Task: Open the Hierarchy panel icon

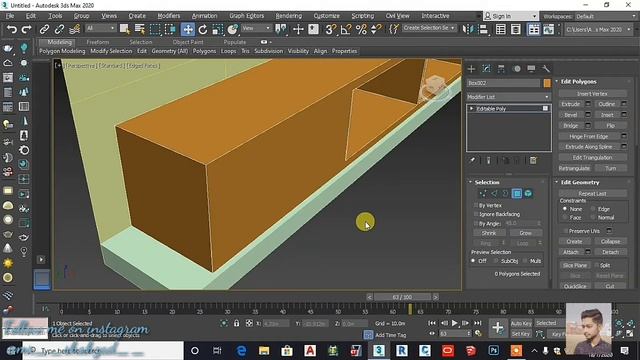Action: tap(501, 69)
